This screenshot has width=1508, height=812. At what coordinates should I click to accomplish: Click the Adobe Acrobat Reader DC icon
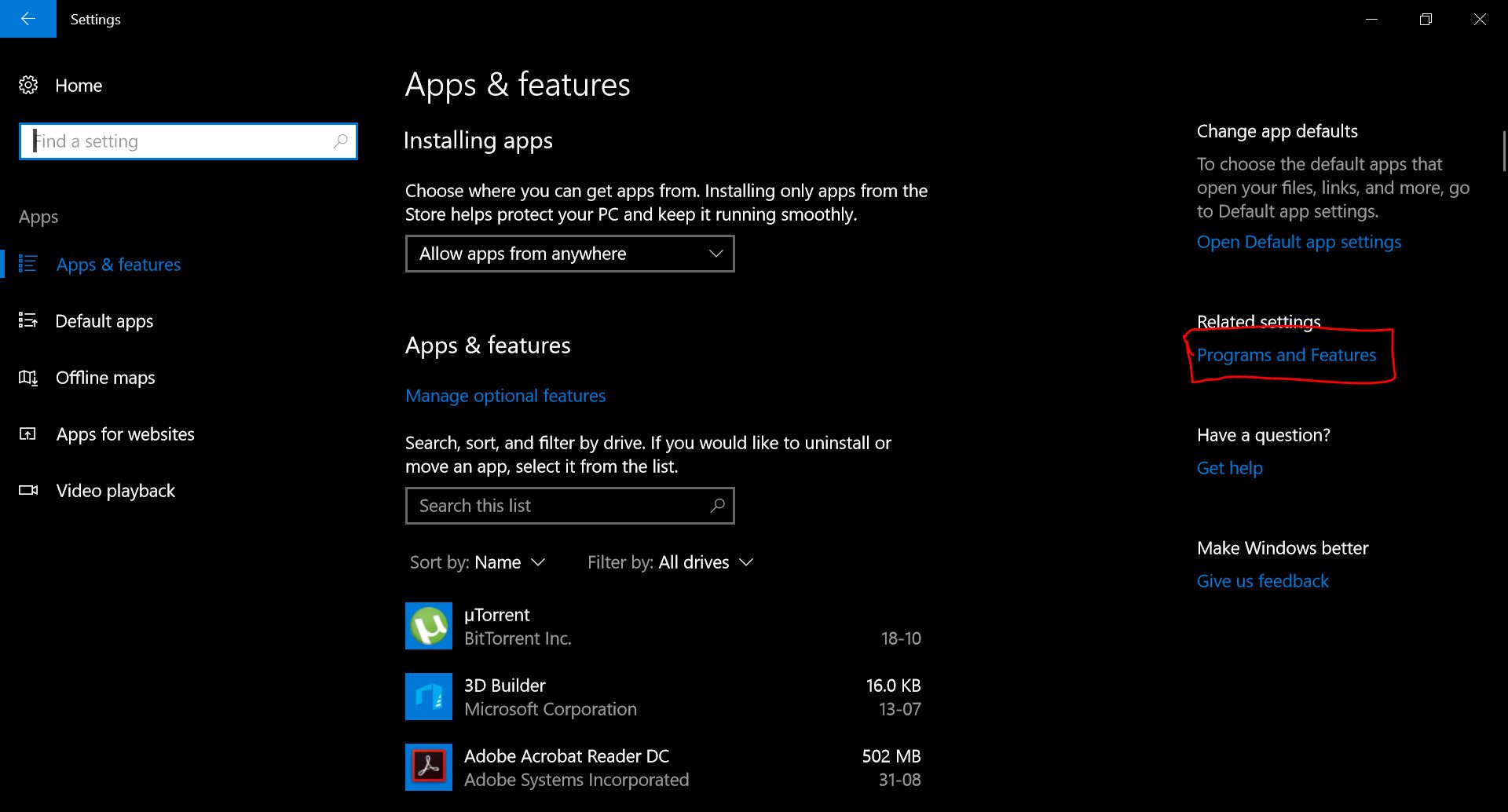tap(428, 767)
